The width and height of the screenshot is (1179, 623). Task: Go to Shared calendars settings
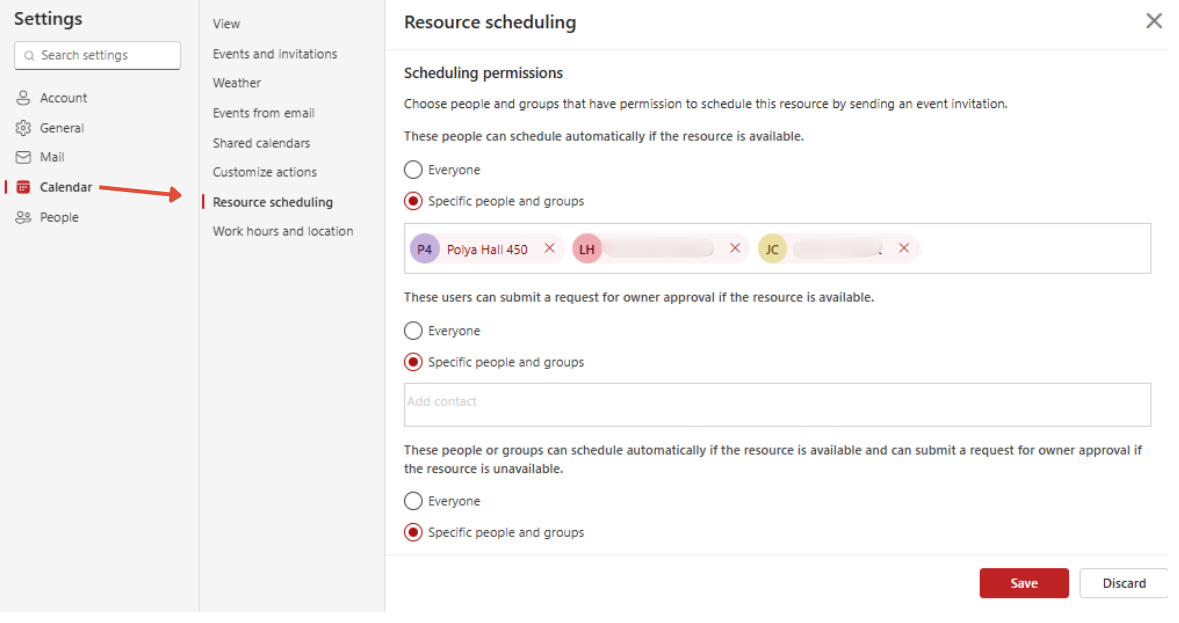tap(261, 144)
